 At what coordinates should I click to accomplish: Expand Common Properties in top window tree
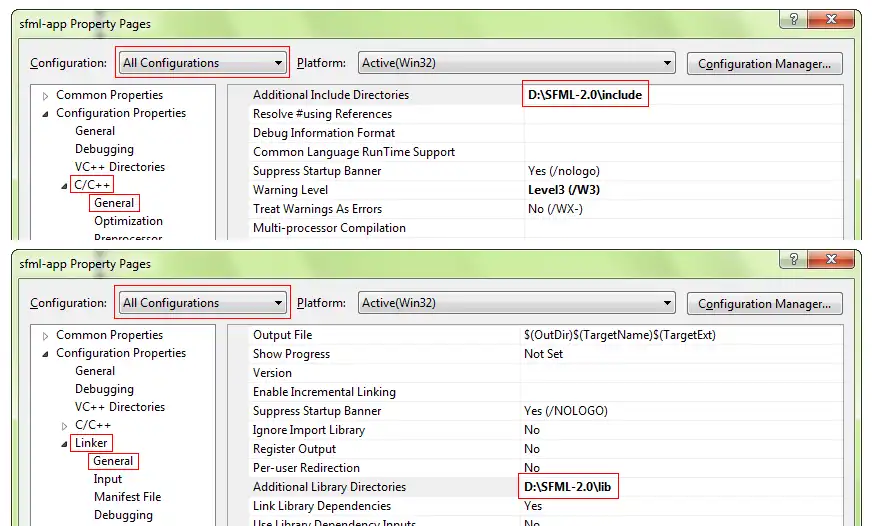(x=46, y=96)
